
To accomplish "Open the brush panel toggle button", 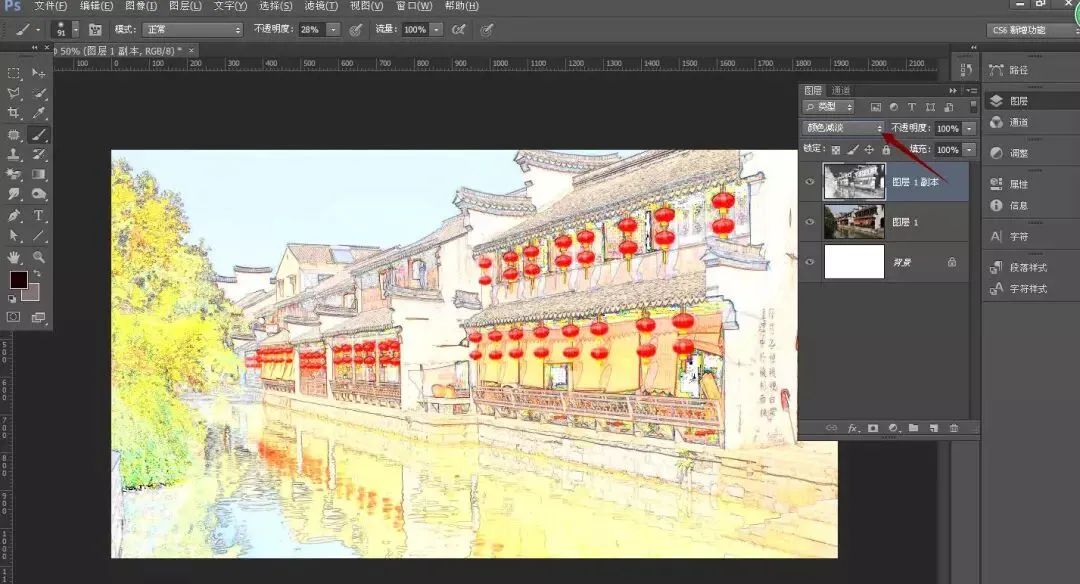I will pyautogui.click(x=95, y=30).
